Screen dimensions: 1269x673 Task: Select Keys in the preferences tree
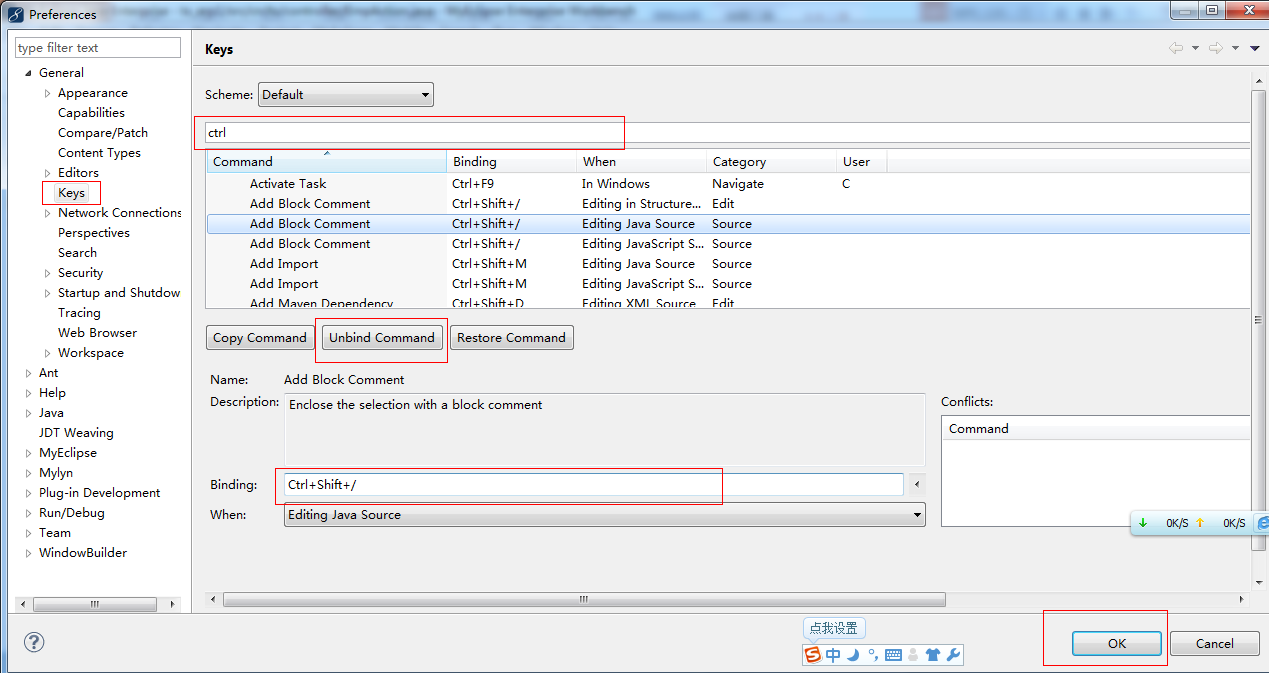(72, 193)
